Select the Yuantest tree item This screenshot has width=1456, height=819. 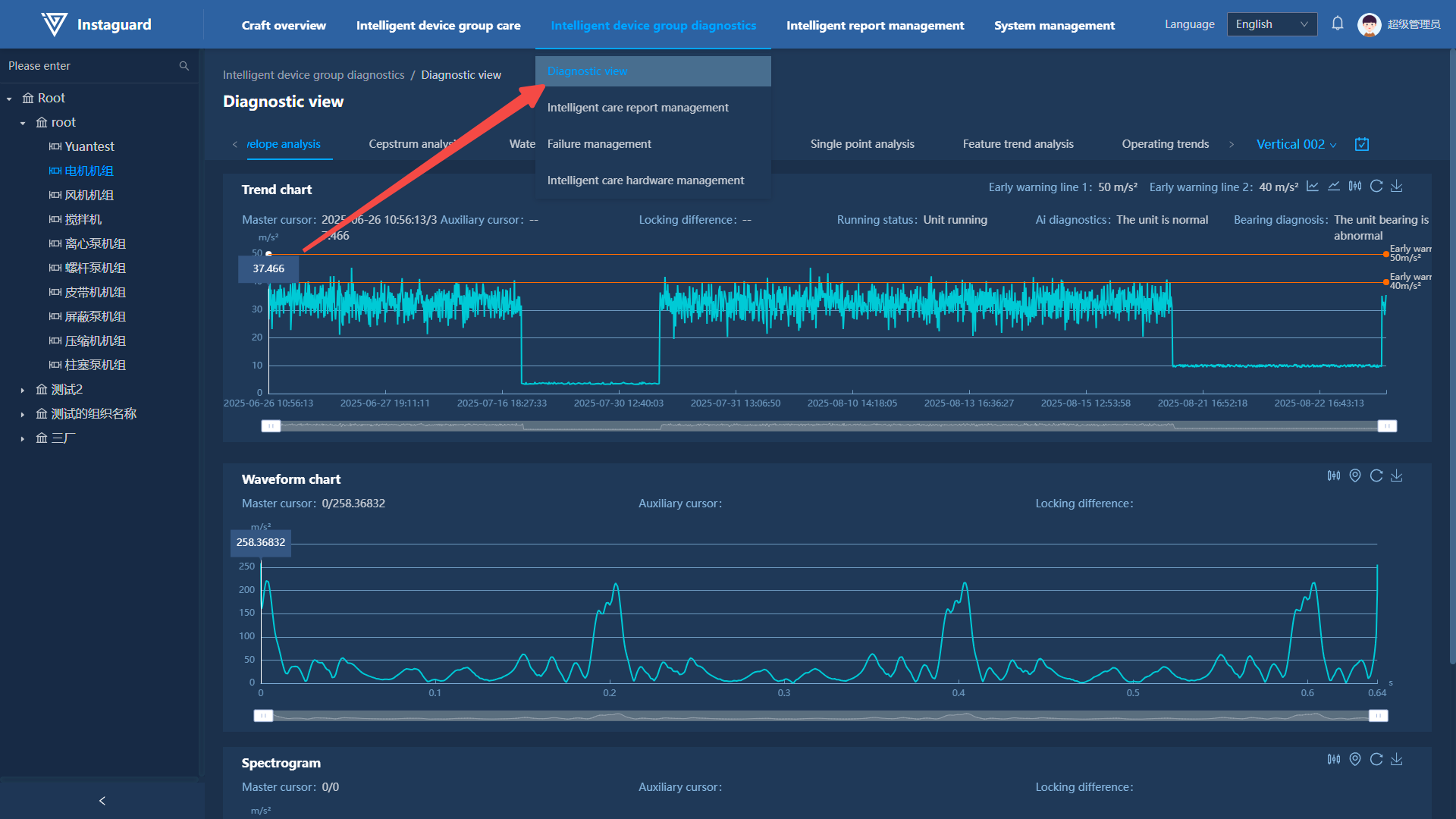pos(89,146)
